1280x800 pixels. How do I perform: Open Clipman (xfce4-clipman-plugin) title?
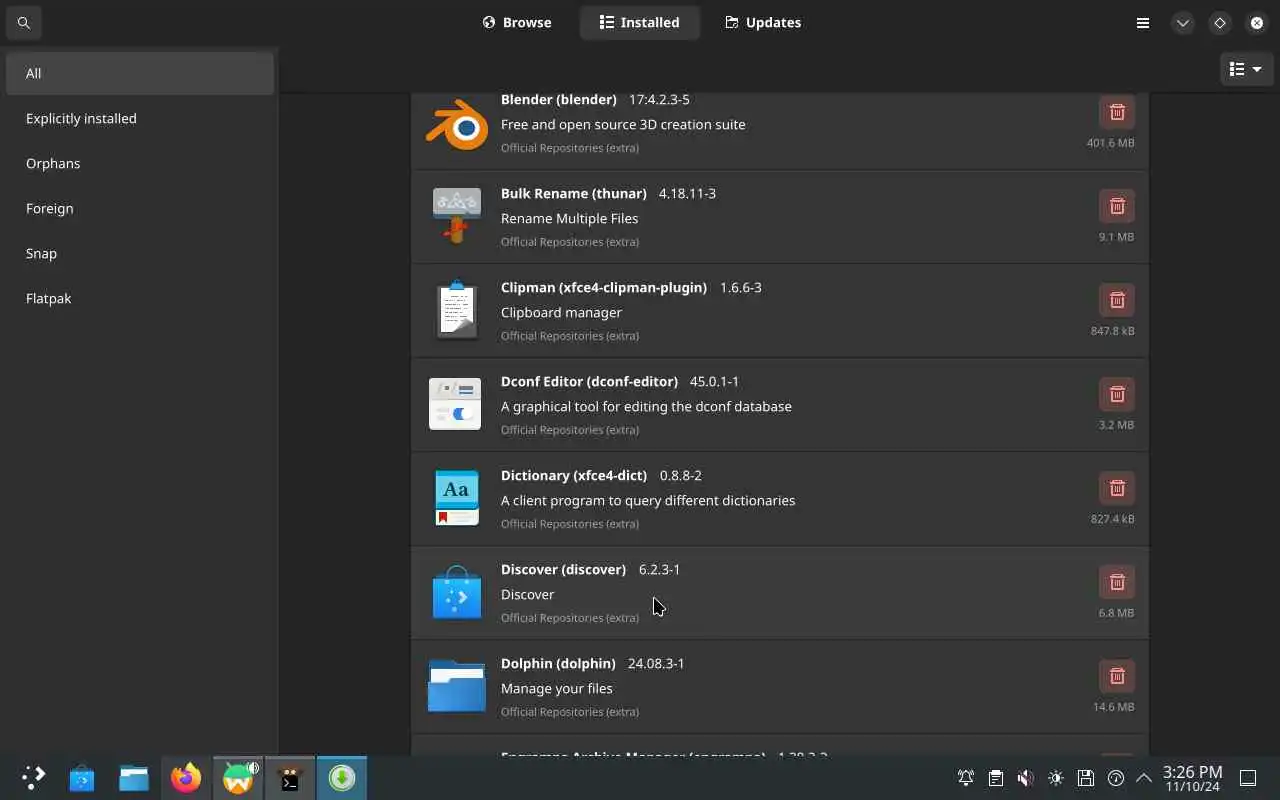(x=604, y=287)
